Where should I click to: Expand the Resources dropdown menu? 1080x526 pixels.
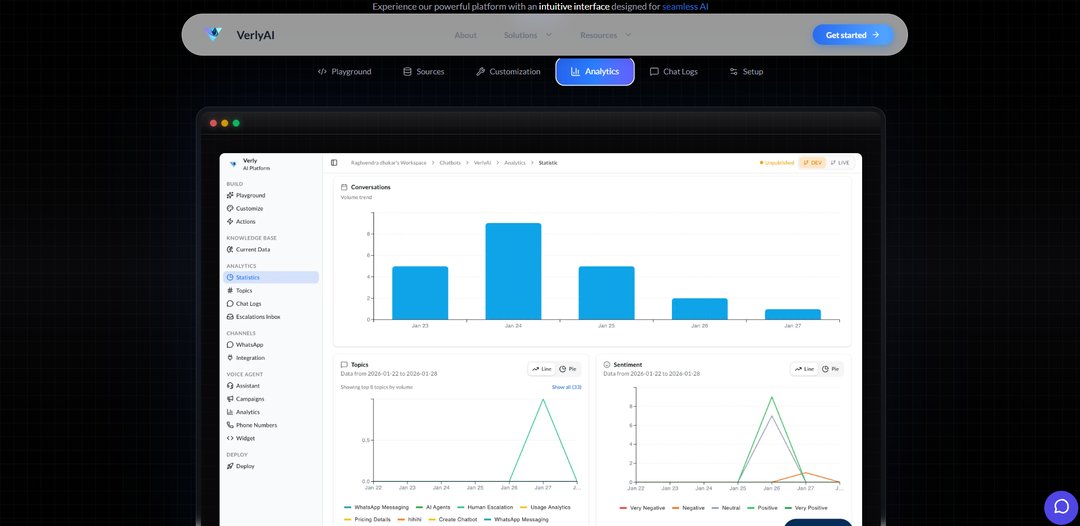click(605, 35)
